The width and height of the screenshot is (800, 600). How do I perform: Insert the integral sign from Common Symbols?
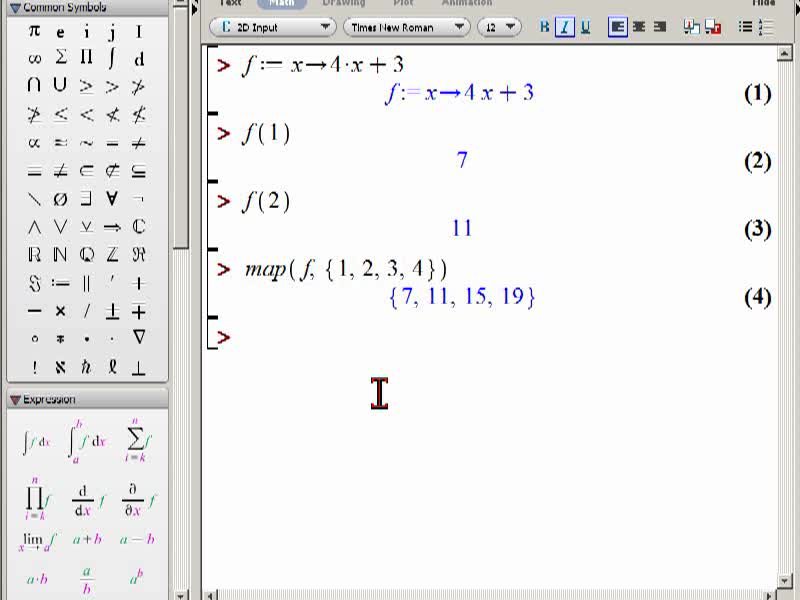[112, 58]
